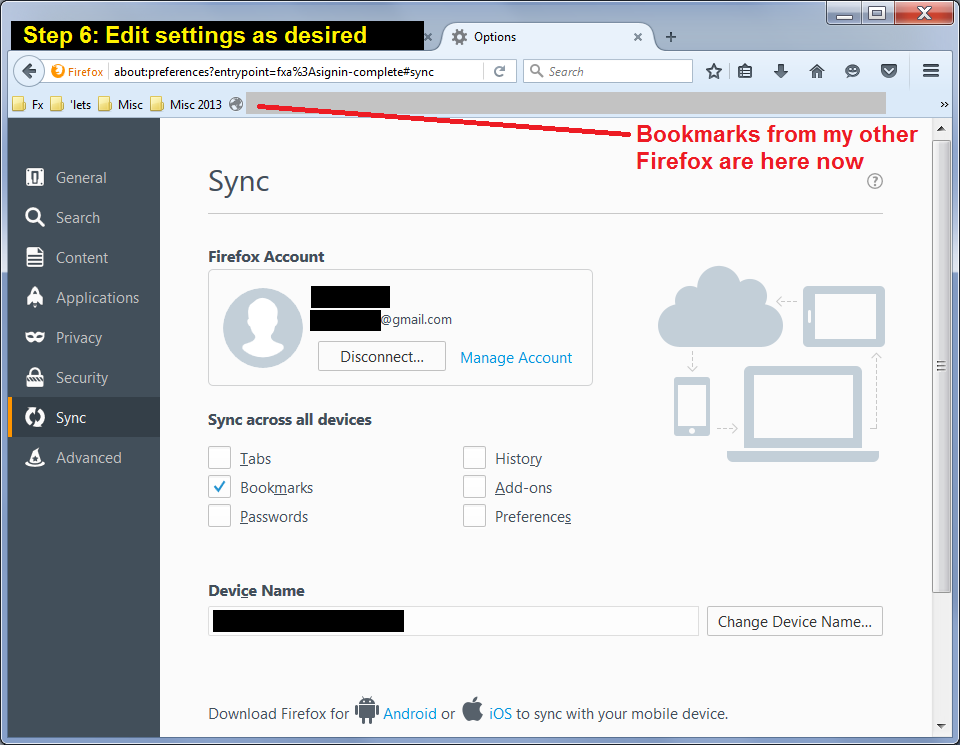This screenshot has height=745, width=960.
Task: Go back with the back arrow button
Action: [x=29, y=71]
